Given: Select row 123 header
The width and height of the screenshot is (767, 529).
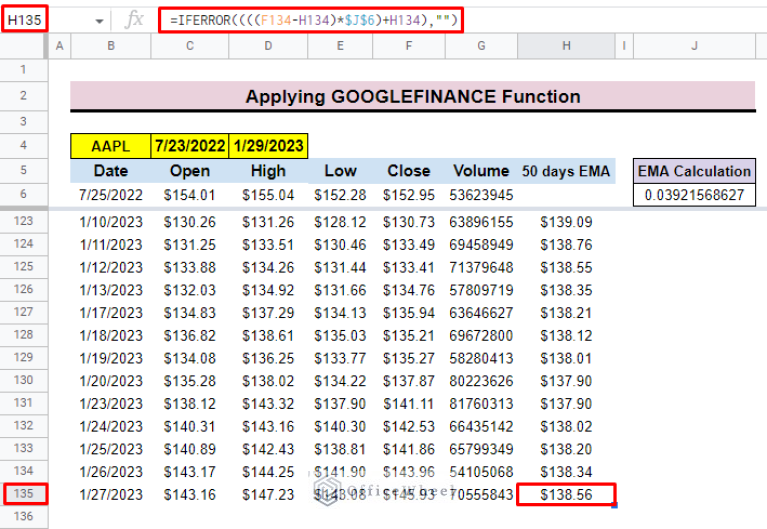Looking at the screenshot, I should point(23,221).
